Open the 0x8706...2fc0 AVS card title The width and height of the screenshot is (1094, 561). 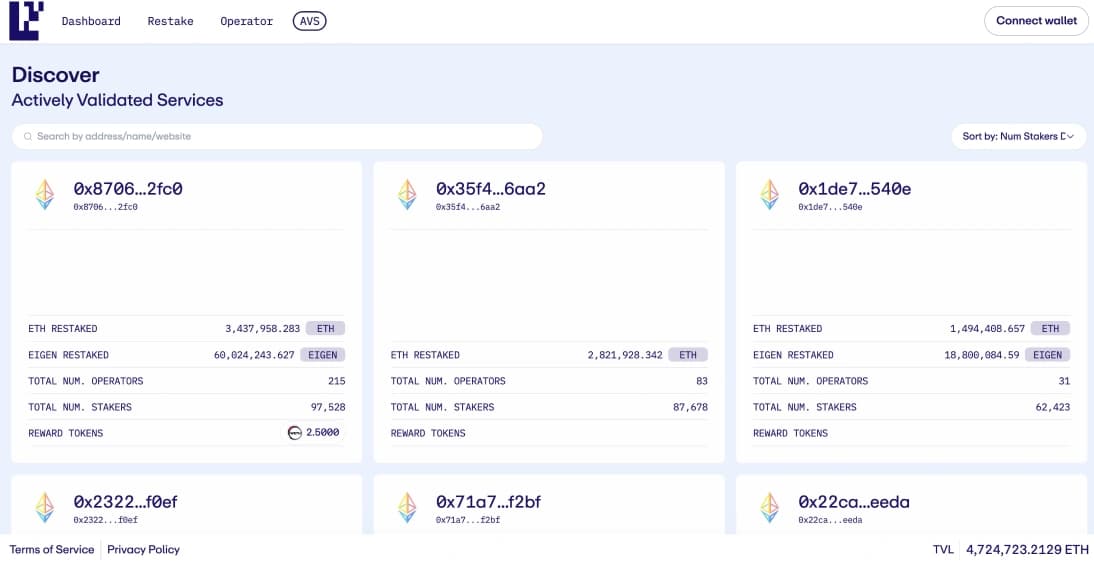pyautogui.click(x=128, y=189)
